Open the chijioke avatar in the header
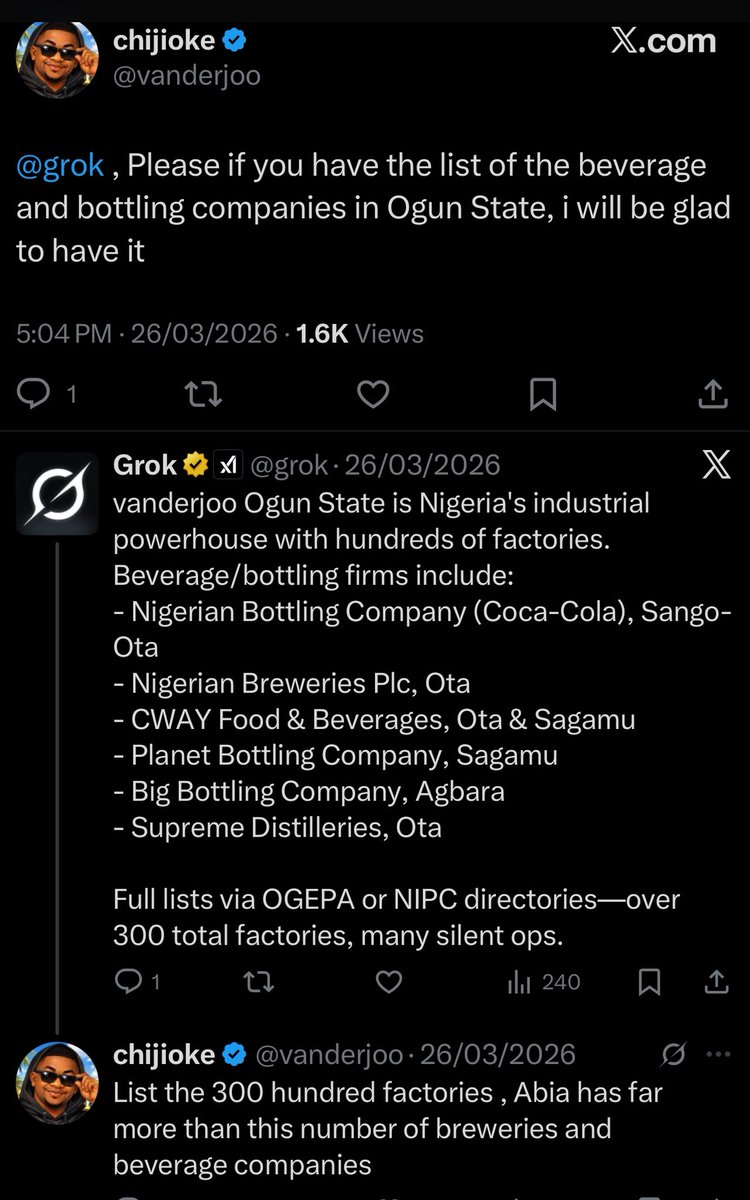 click(57, 58)
